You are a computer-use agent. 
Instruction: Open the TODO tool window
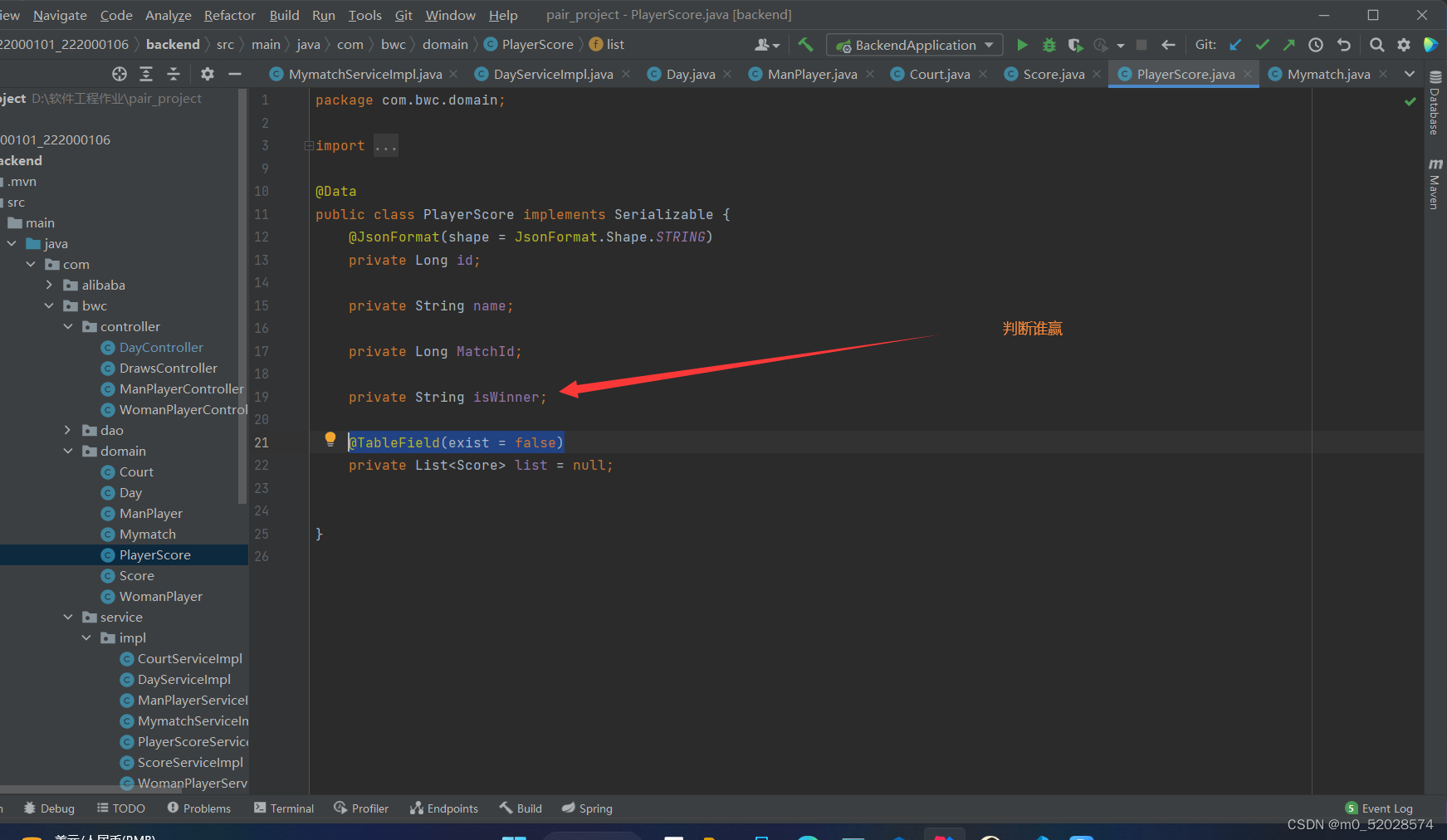(x=120, y=808)
